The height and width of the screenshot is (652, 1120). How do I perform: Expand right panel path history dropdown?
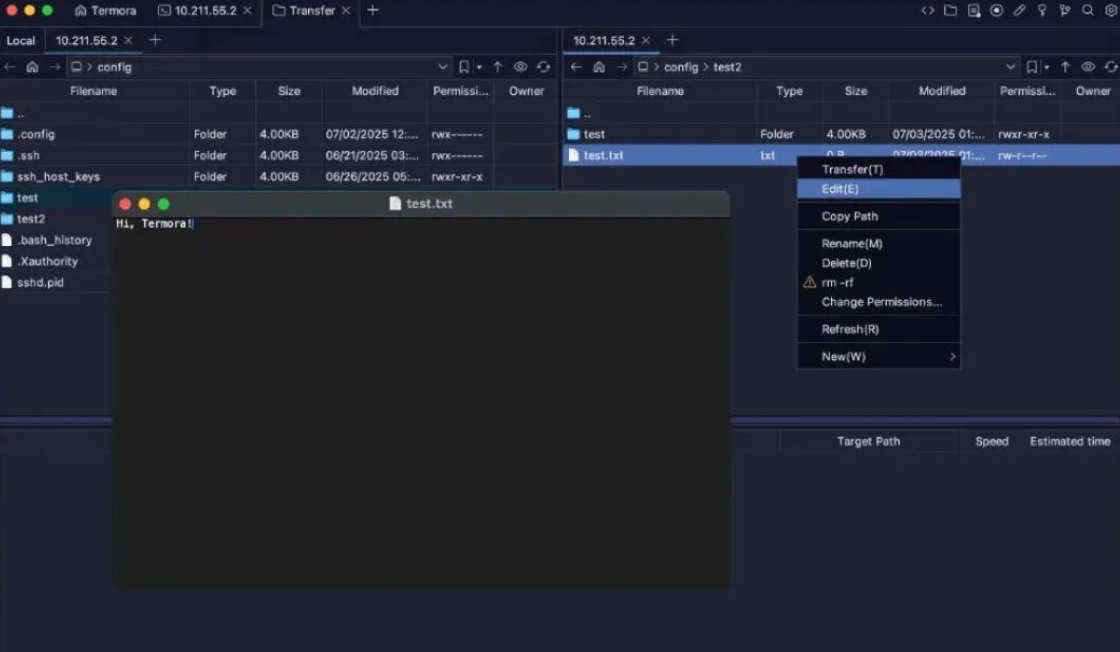(1010, 66)
